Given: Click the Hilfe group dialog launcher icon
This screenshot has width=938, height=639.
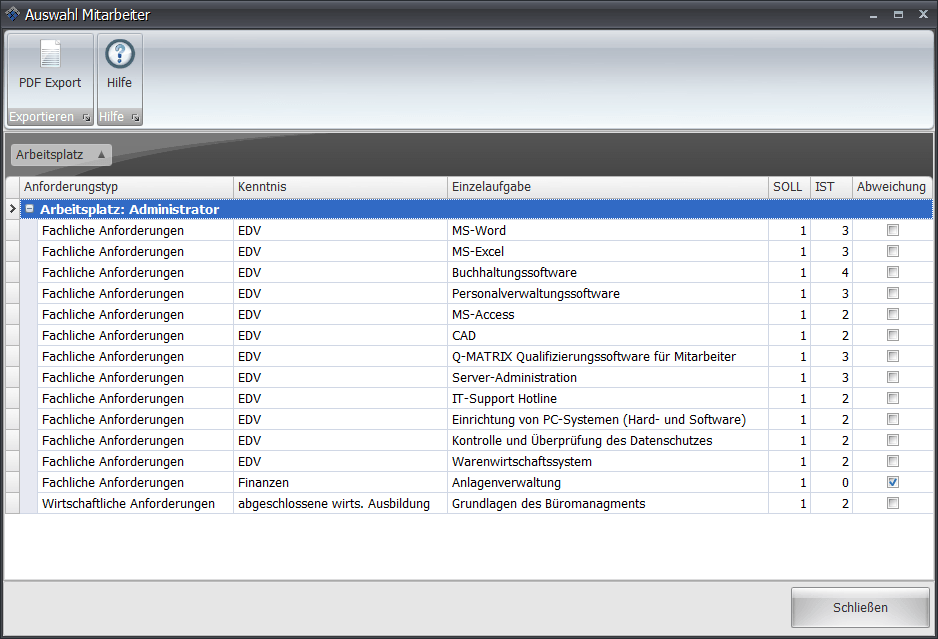Looking at the screenshot, I should [136, 117].
